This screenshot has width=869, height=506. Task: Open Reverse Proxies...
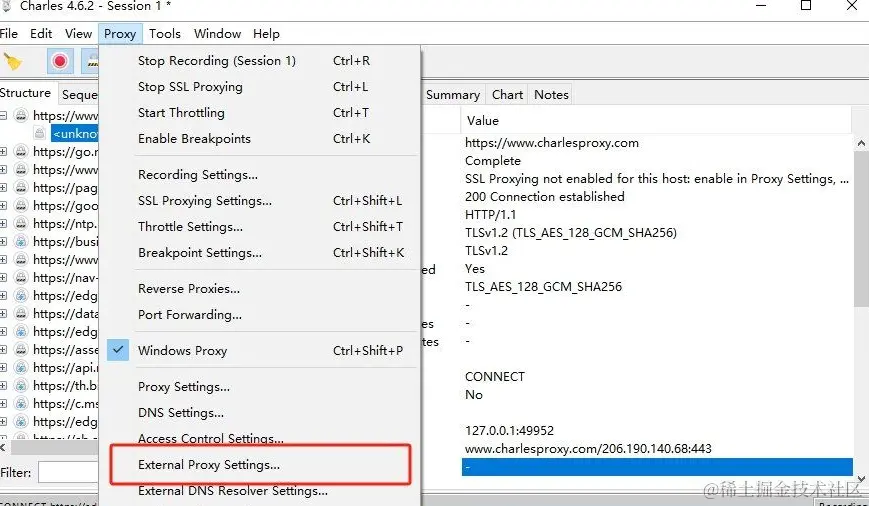(x=261, y=289)
